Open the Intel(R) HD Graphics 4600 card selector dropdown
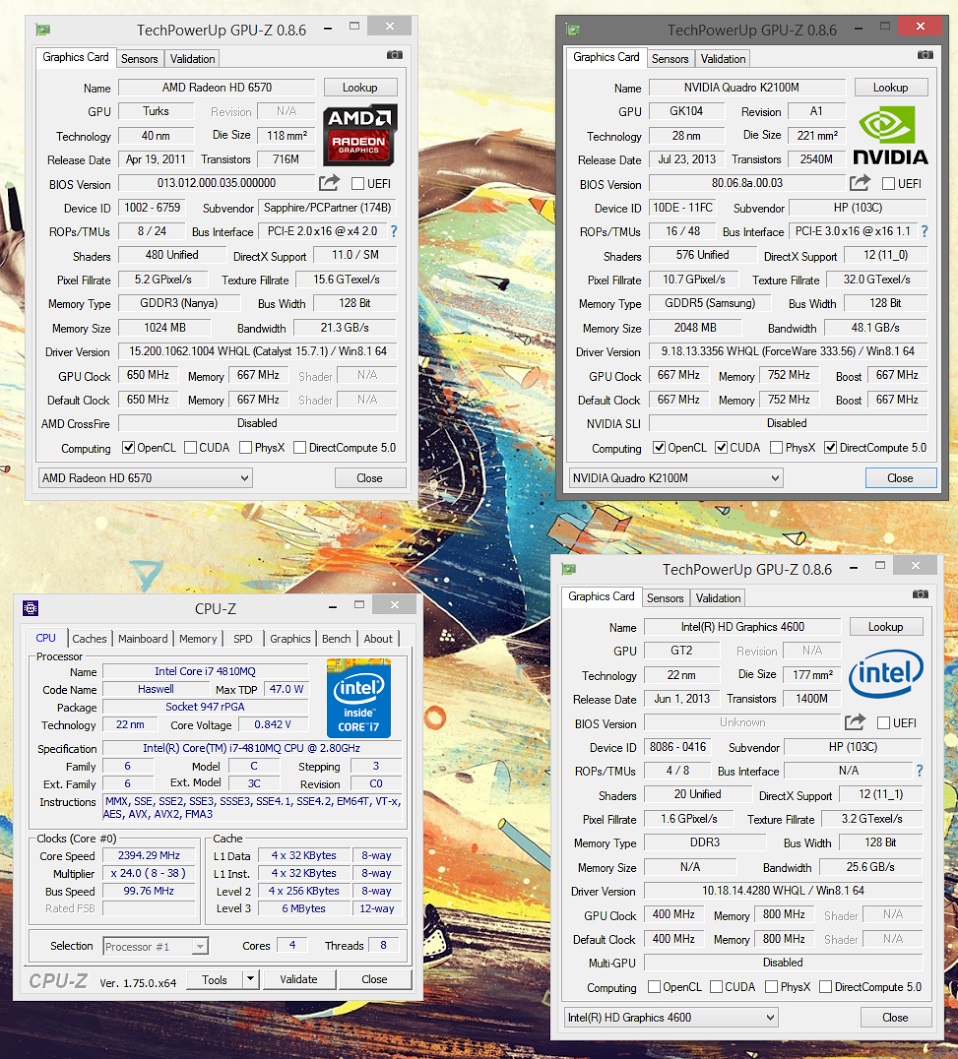The image size is (958, 1059). pos(671,1017)
